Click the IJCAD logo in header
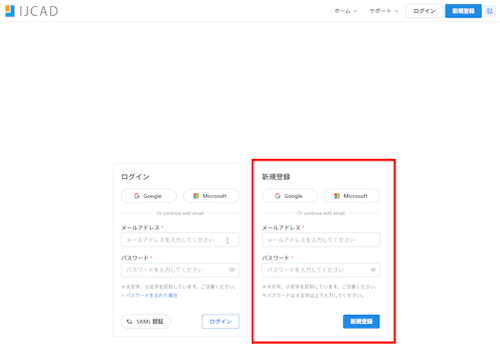This screenshot has height=363, width=500. [32, 11]
